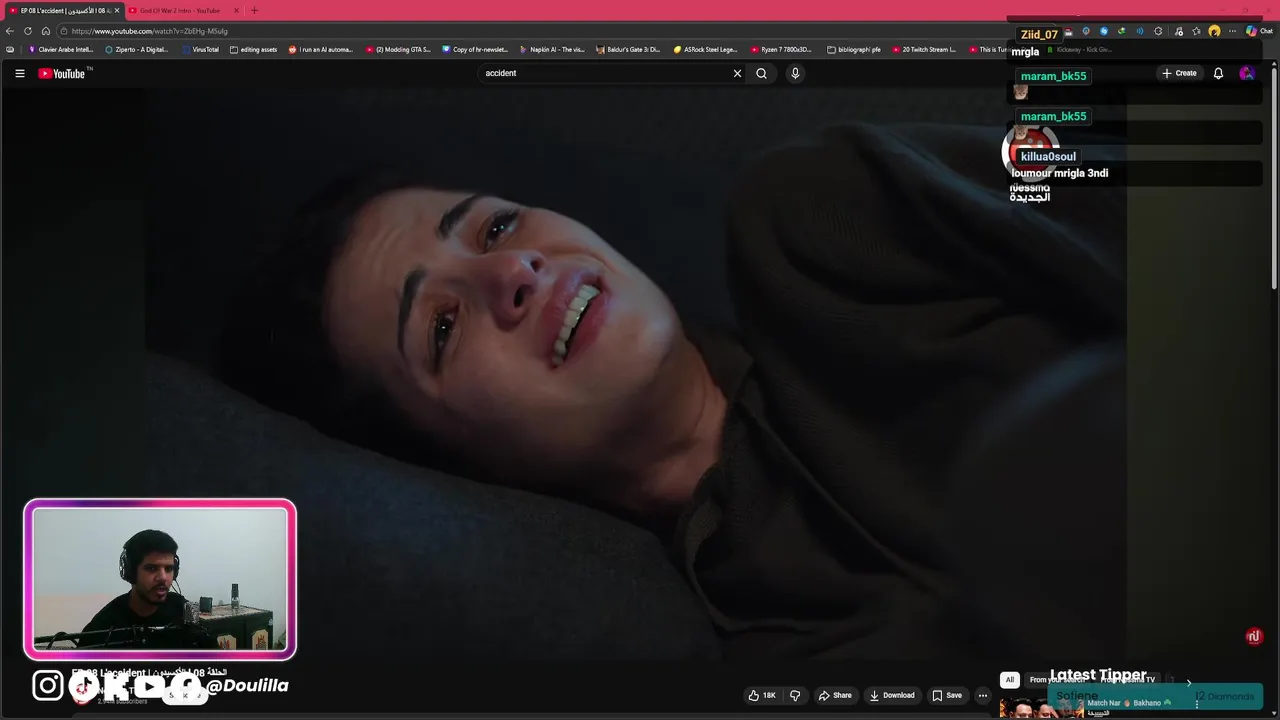The height and width of the screenshot is (720, 1280).
Task: Reload the current page
Action: pos(28,31)
